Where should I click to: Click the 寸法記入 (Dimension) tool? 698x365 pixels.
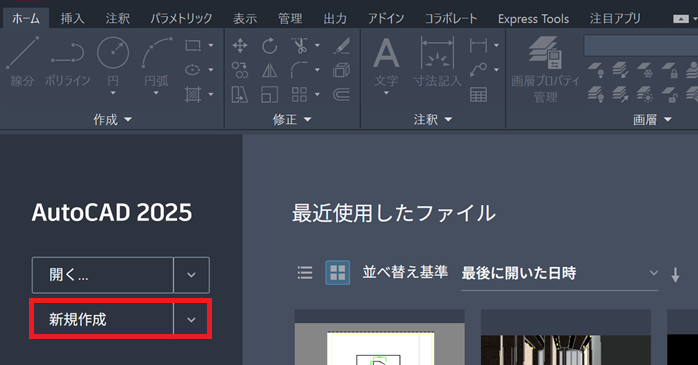438,61
